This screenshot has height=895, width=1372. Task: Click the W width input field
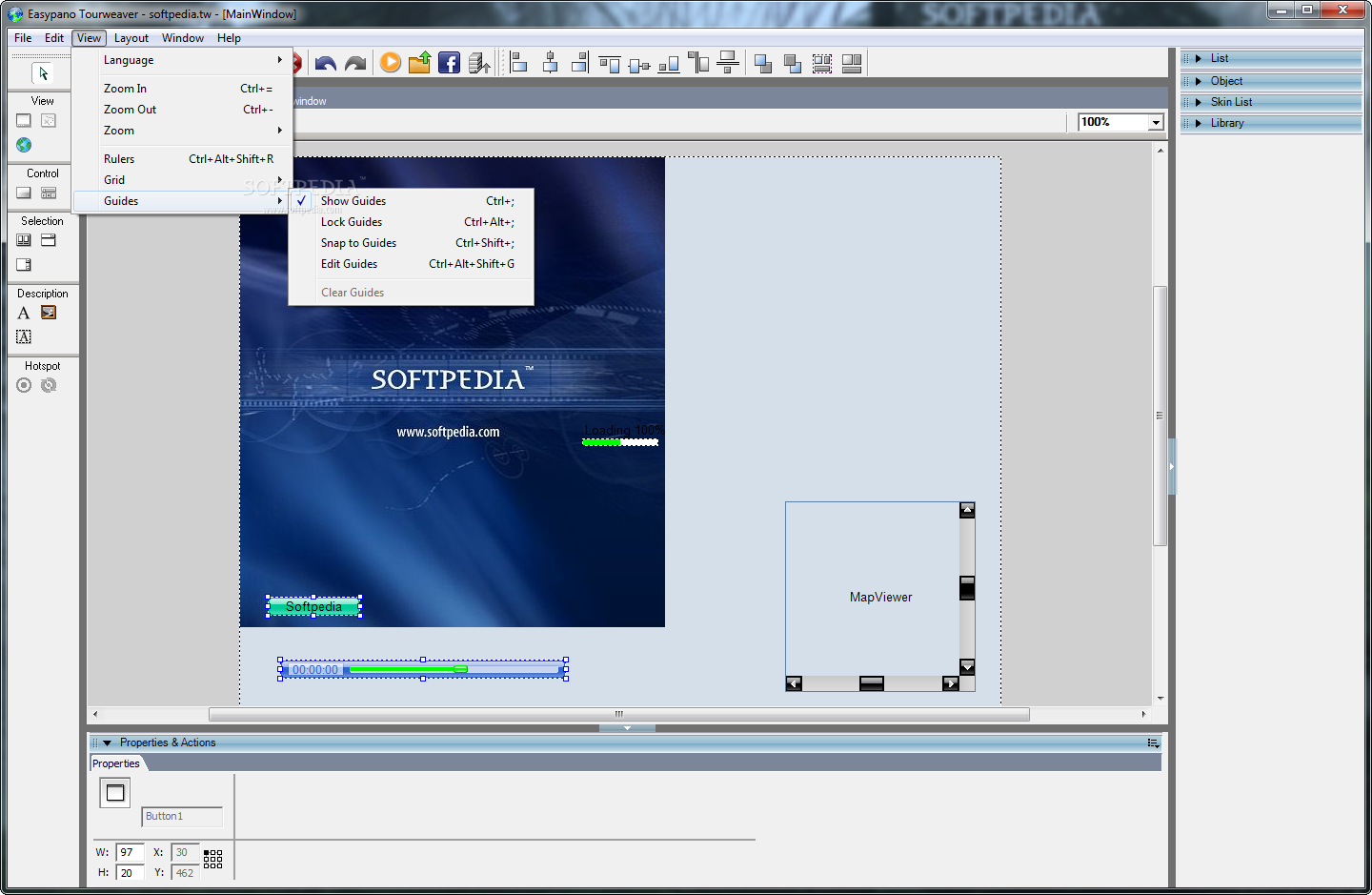point(131,852)
